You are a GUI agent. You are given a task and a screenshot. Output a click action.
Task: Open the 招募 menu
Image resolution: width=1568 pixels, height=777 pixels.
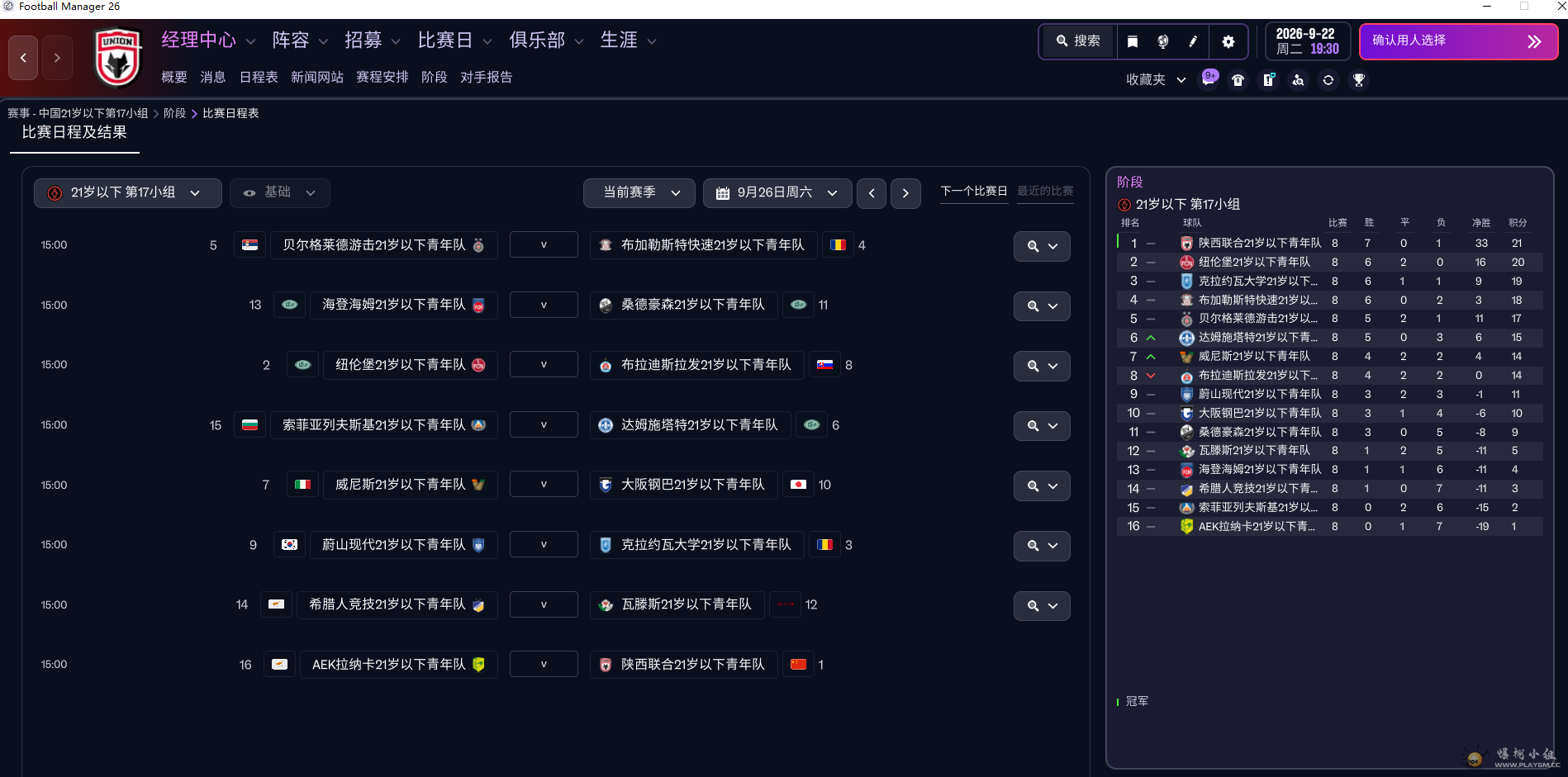pyautogui.click(x=365, y=40)
